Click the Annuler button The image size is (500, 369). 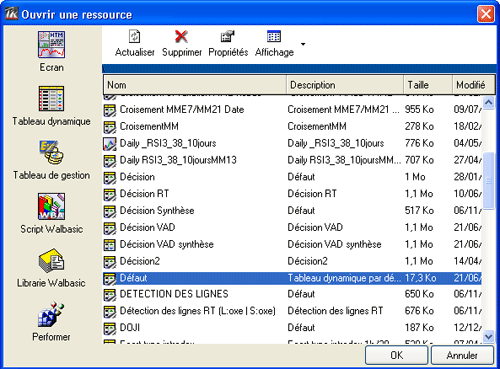click(462, 355)
